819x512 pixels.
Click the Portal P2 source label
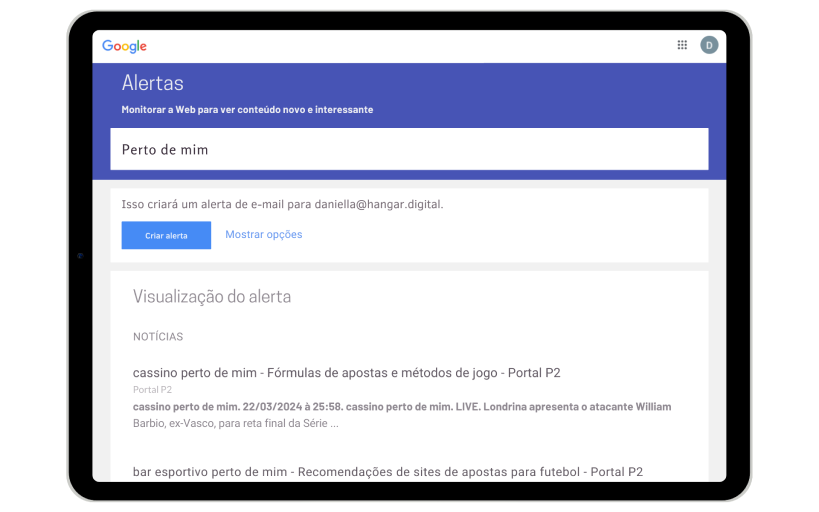coord(152,390)
